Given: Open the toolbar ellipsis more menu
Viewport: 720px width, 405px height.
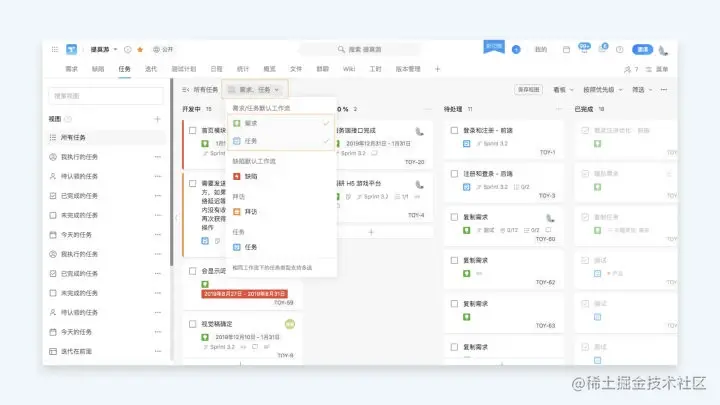Looking at the screenshot, I should pos(664,90).
